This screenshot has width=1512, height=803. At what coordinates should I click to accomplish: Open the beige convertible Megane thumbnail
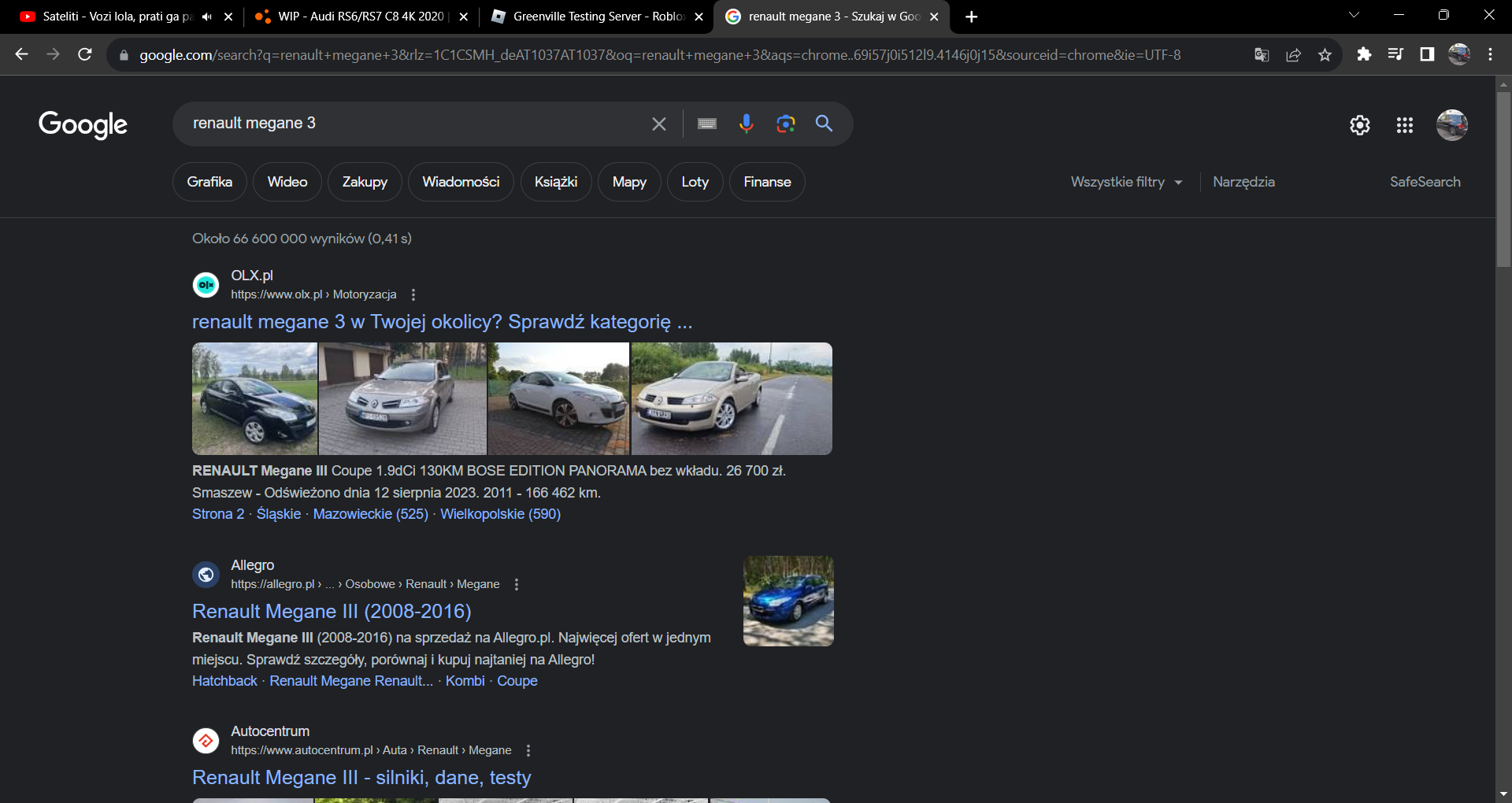coord(732,398)
